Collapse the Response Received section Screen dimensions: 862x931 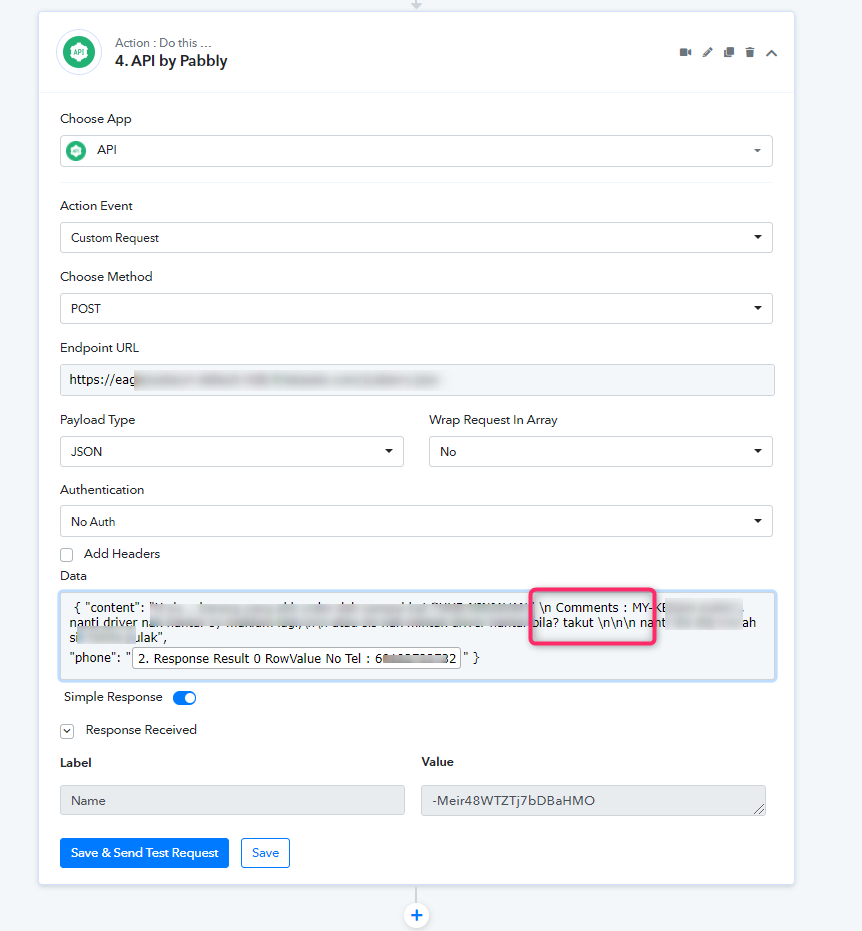[x=67, y=731]
